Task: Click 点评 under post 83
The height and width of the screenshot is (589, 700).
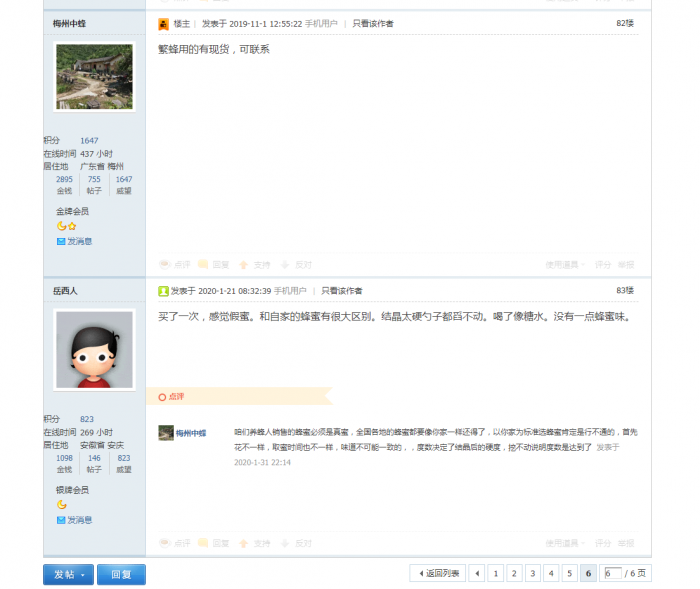Action: click(175, 543)
